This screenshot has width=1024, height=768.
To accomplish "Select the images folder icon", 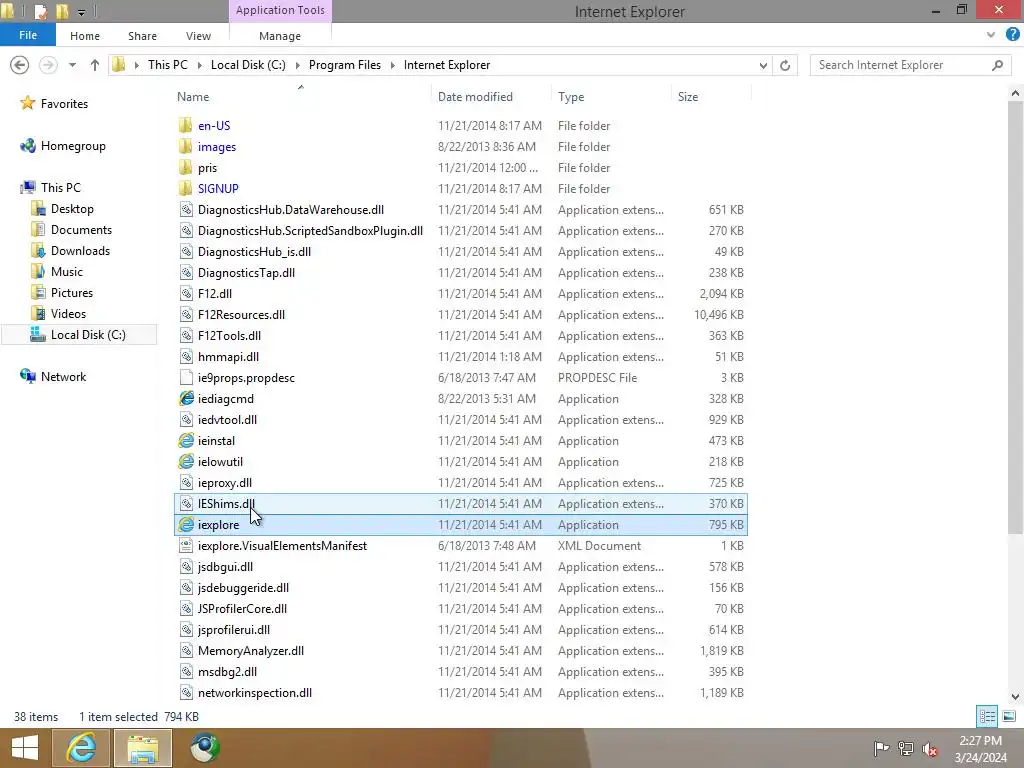I will click(185, 146).
